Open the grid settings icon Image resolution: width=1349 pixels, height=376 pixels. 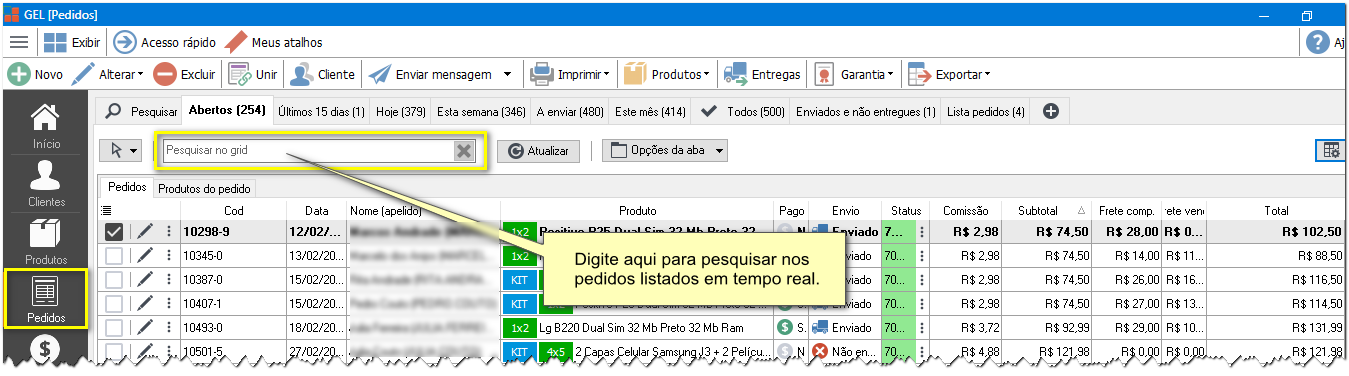click(1331, 151)
